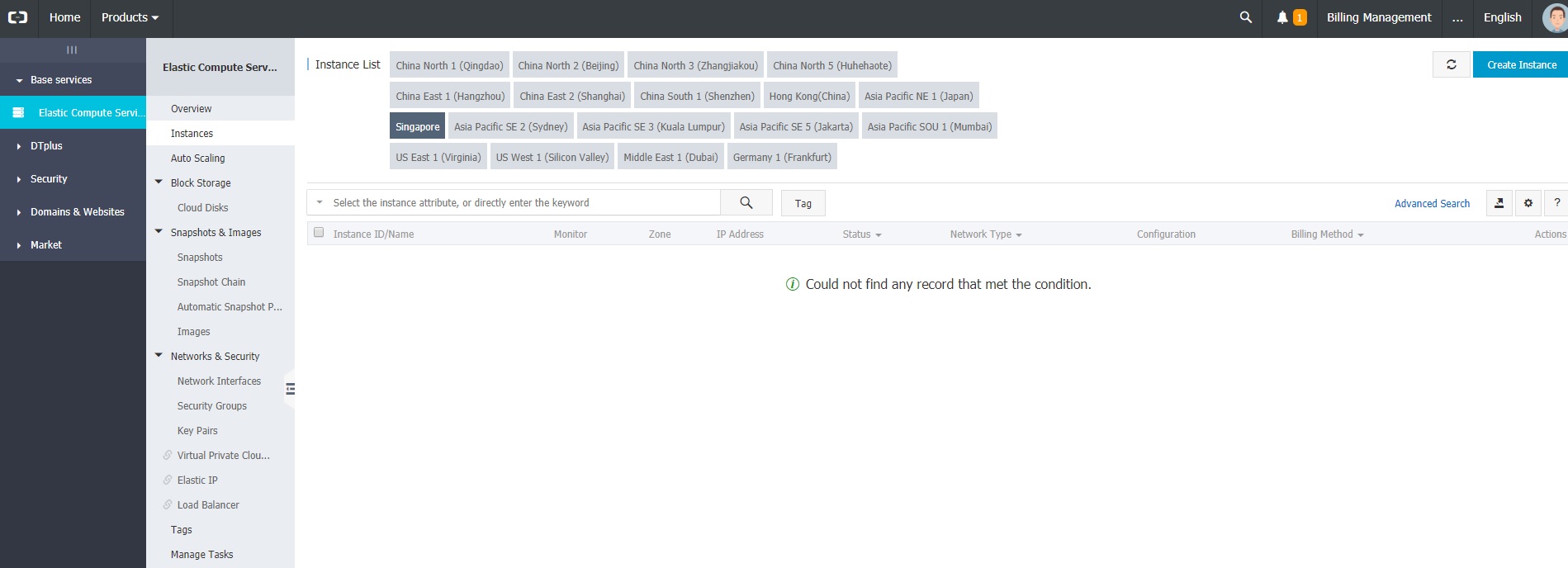Screen dimensions: 1568x568
Task: Click the Instance ID/Name column header
Action: click(373, 234)
